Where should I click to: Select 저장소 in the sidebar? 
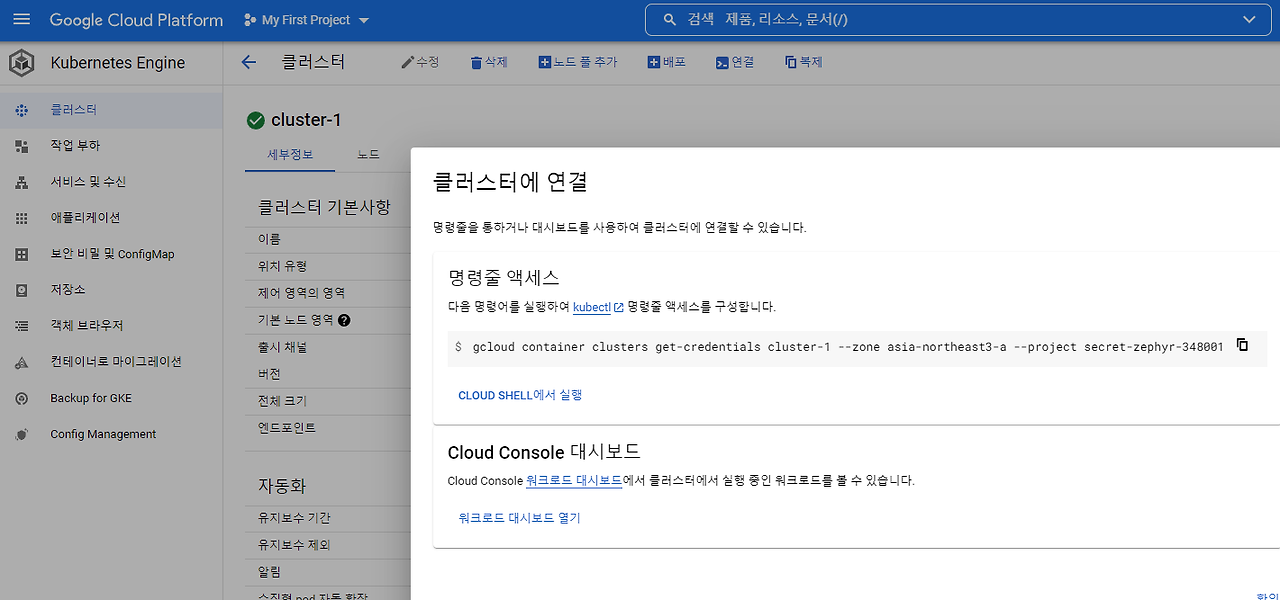pos(111,290)
